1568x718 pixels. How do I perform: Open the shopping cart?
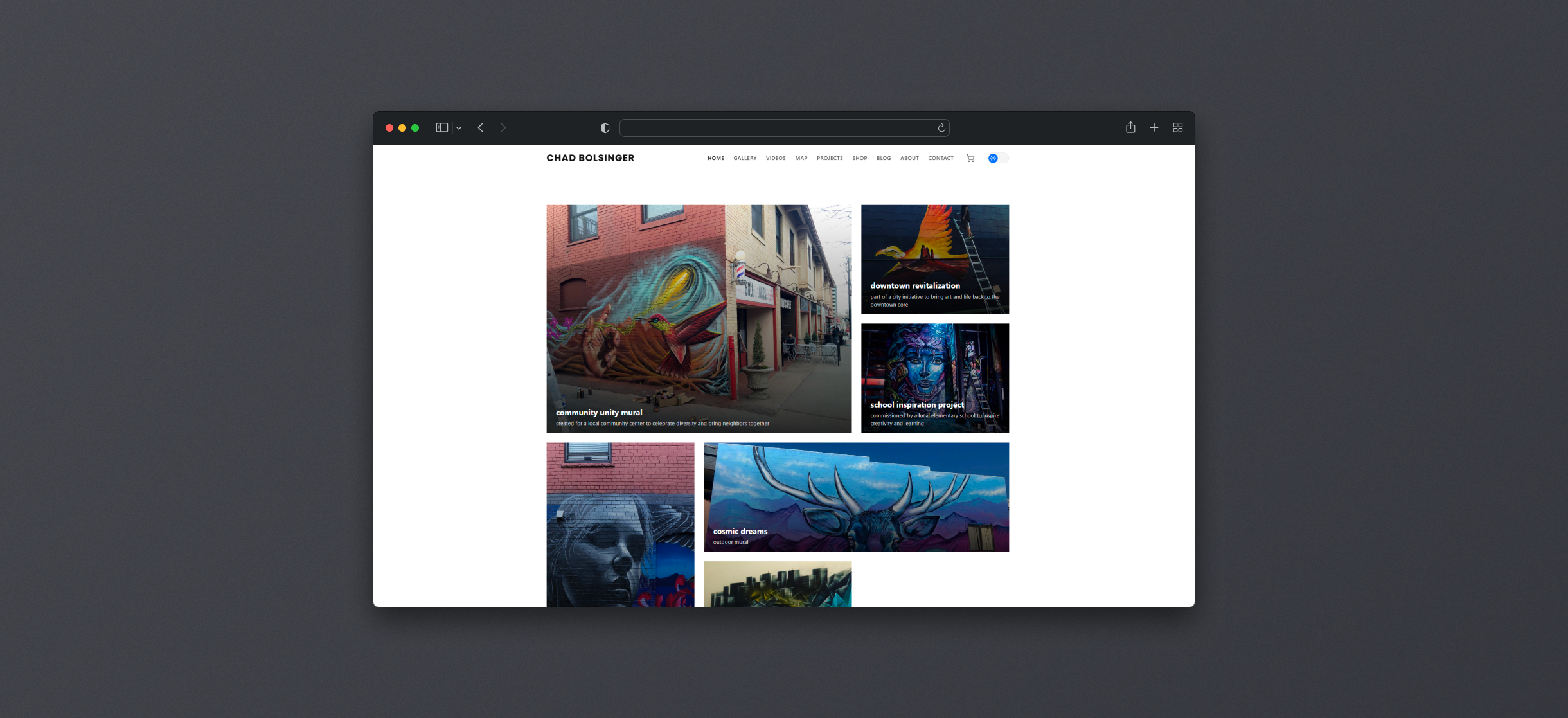coord(970,158)
